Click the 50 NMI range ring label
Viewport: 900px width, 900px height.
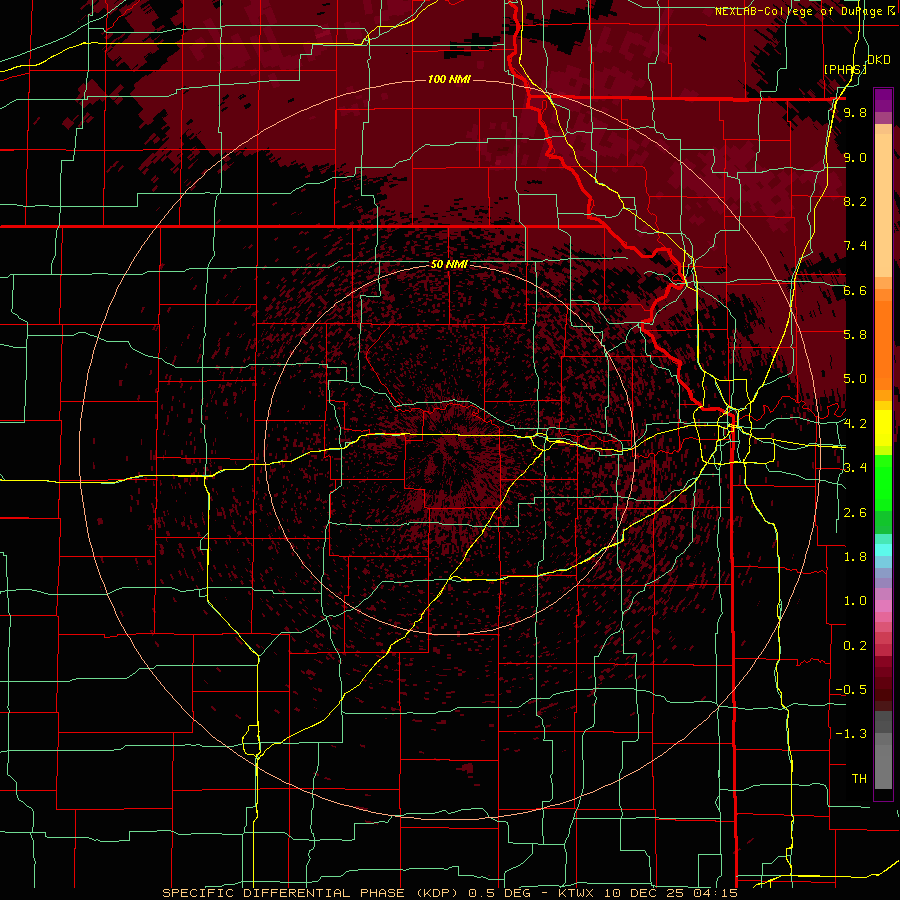(449, 265)
